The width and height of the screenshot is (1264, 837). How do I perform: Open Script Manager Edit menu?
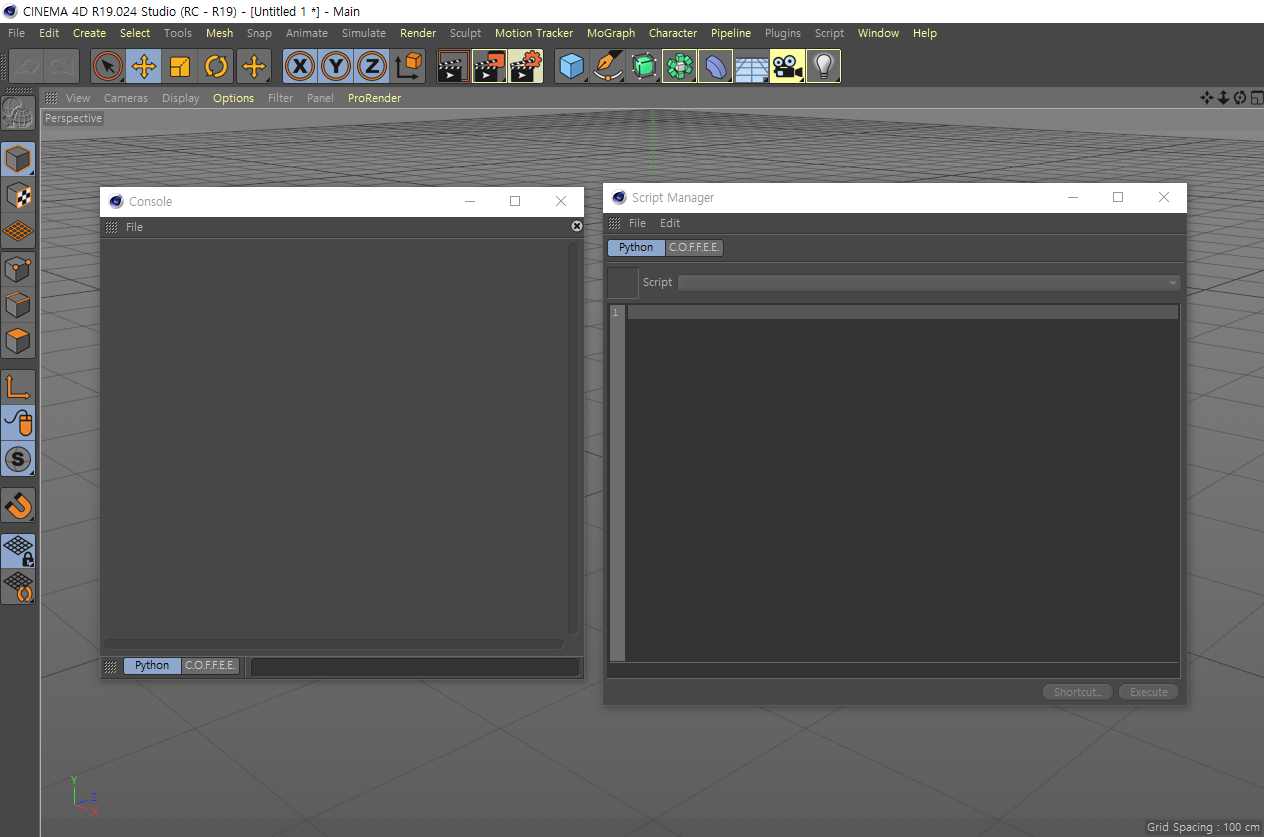click(670, 223)
